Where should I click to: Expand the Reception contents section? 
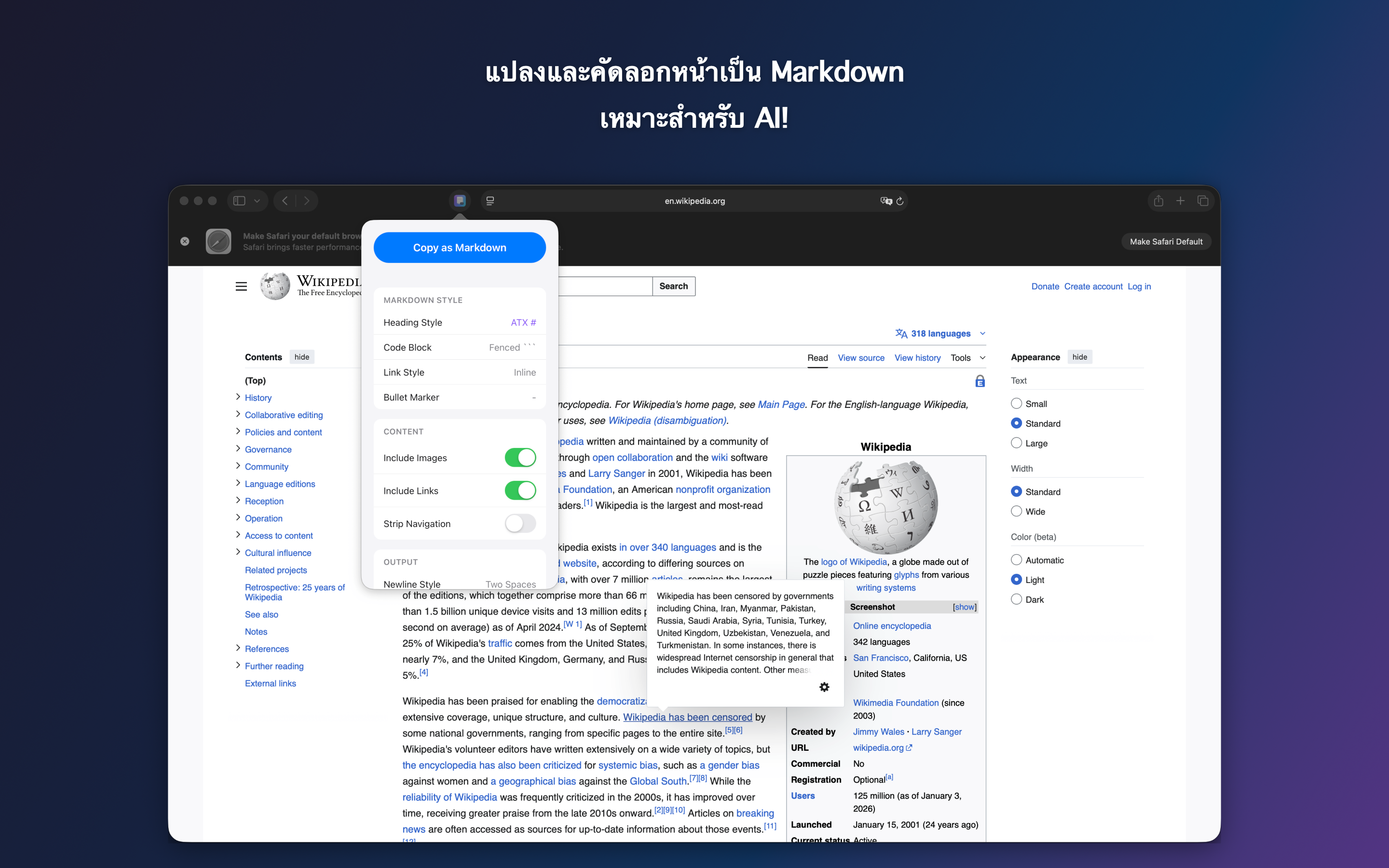(x=238, y=500)
